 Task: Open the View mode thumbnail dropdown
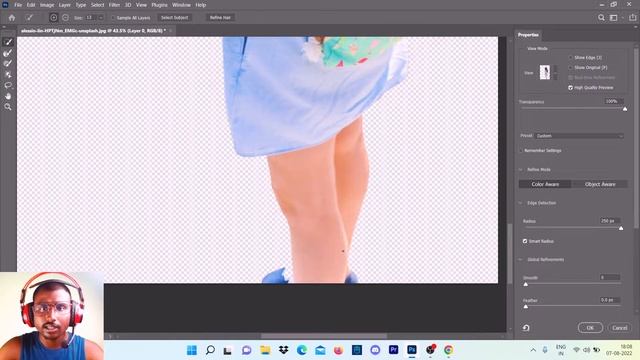[555, 73]
